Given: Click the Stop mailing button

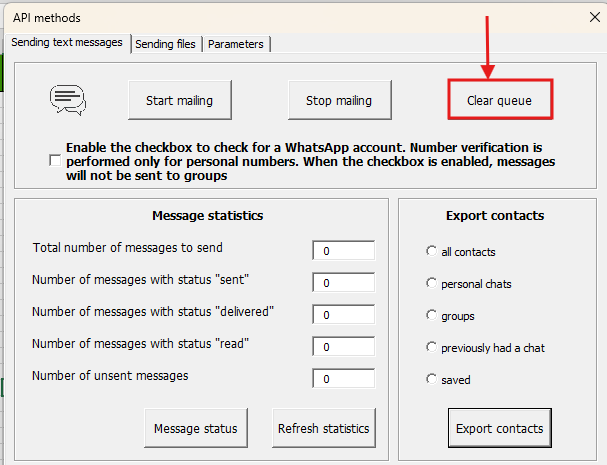Looking at the screenshot, I should [338, 100].
